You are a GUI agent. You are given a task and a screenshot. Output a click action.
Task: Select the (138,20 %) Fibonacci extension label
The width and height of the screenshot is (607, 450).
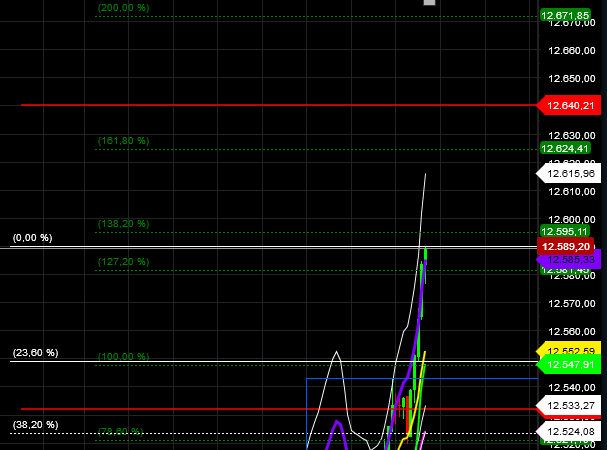coord(123,224)
